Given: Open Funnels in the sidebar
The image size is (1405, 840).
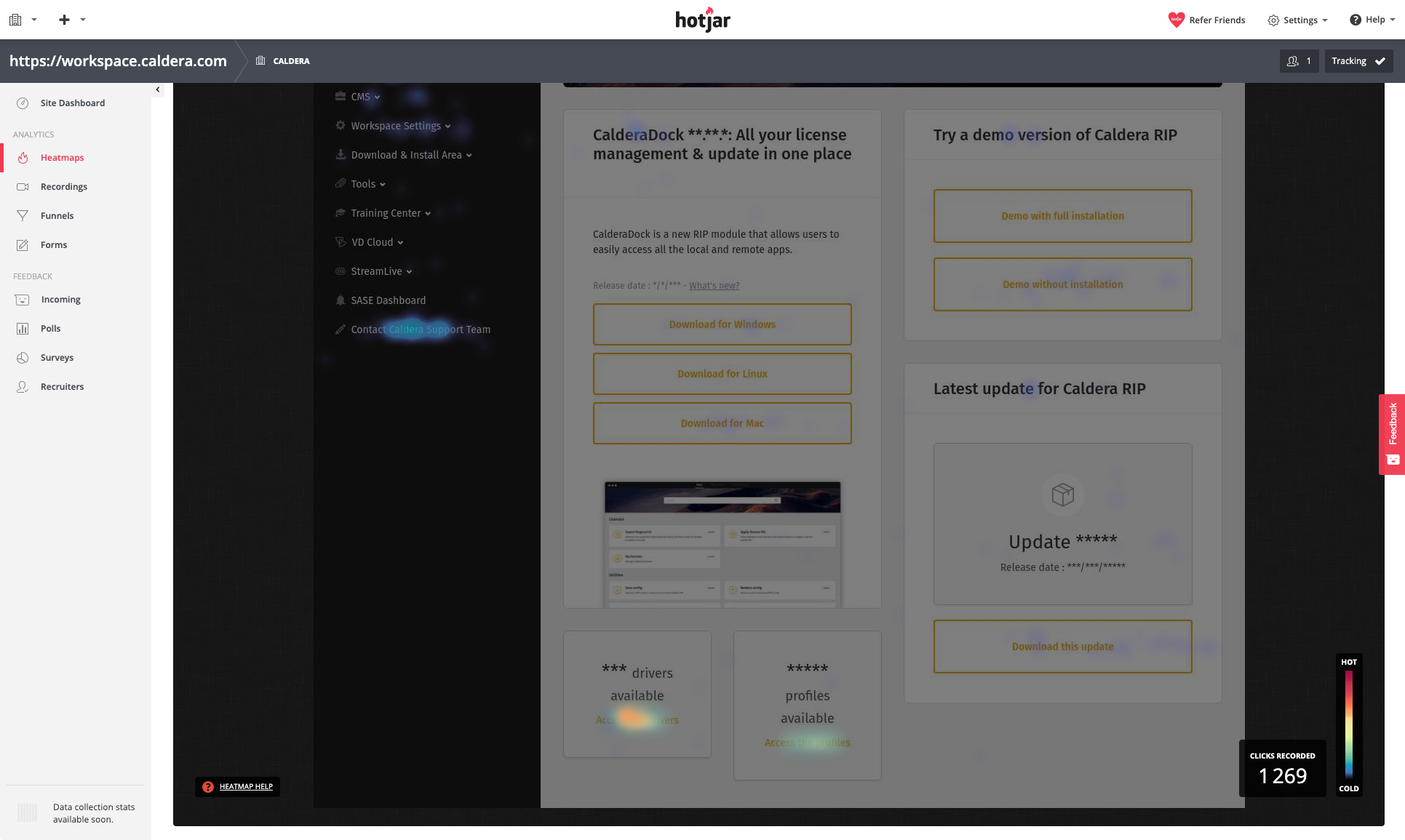Looking at the screenshot, I should coord(57,216).
